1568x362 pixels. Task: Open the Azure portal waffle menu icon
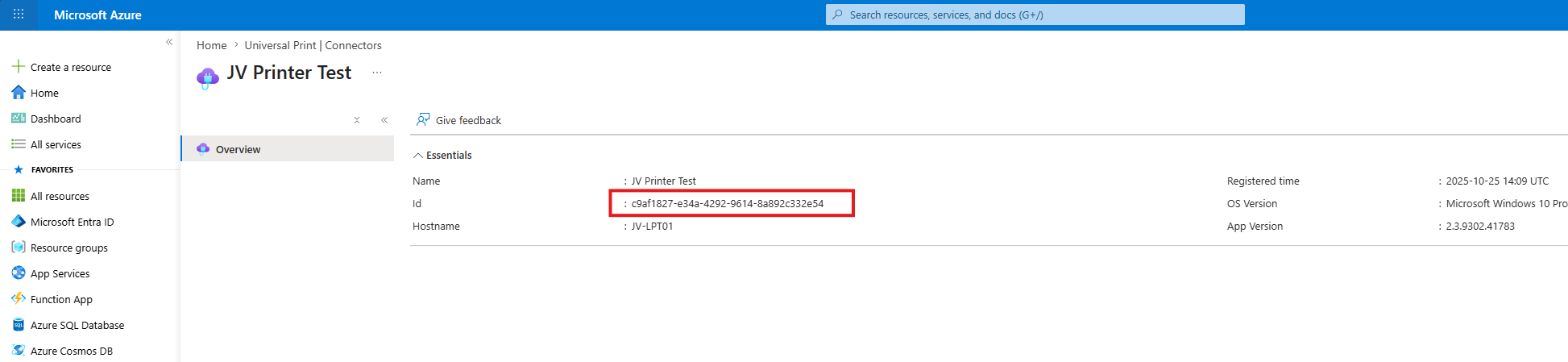[x=19, y=15]
